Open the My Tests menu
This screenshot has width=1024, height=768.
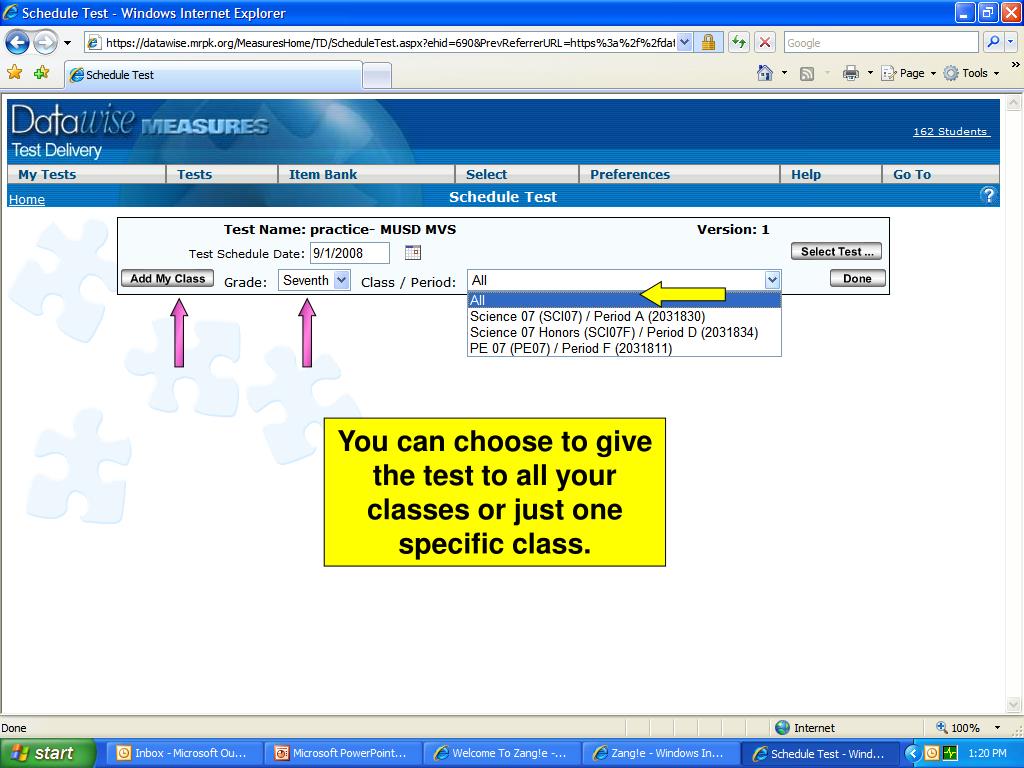(x=47, y=174)
